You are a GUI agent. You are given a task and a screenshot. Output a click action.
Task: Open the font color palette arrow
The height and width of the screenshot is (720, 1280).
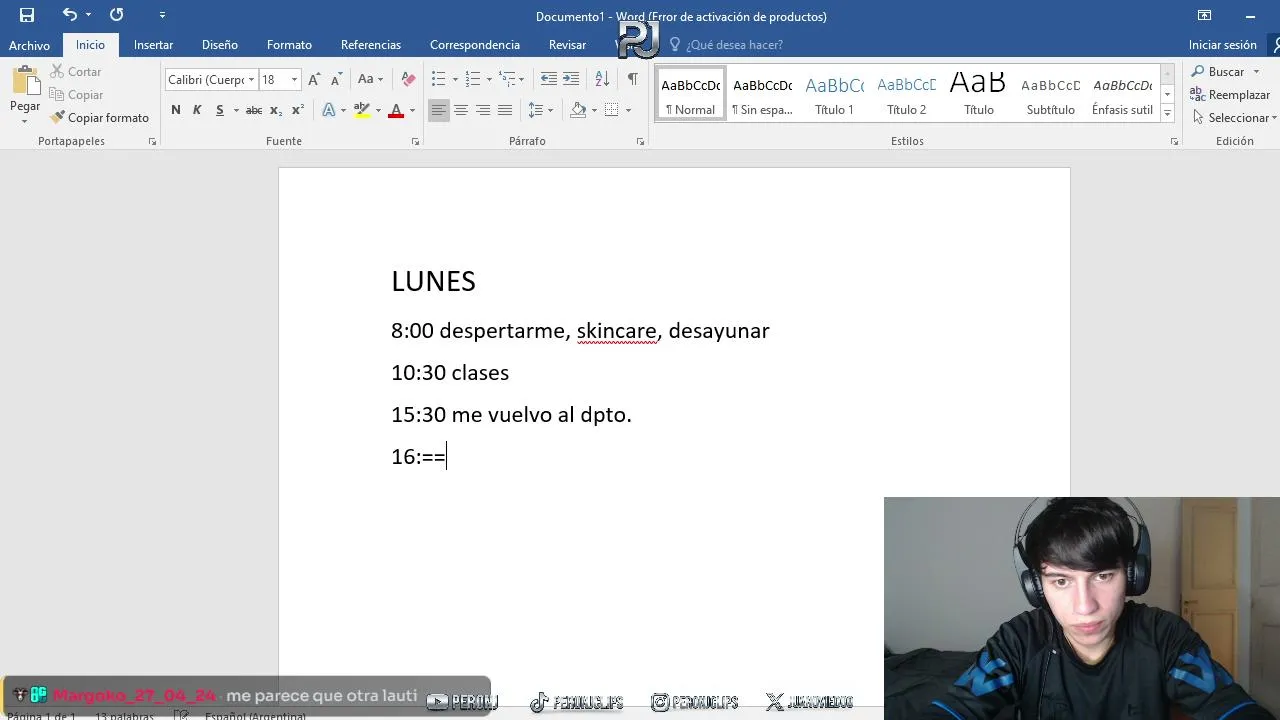click(x=412, y=111)
